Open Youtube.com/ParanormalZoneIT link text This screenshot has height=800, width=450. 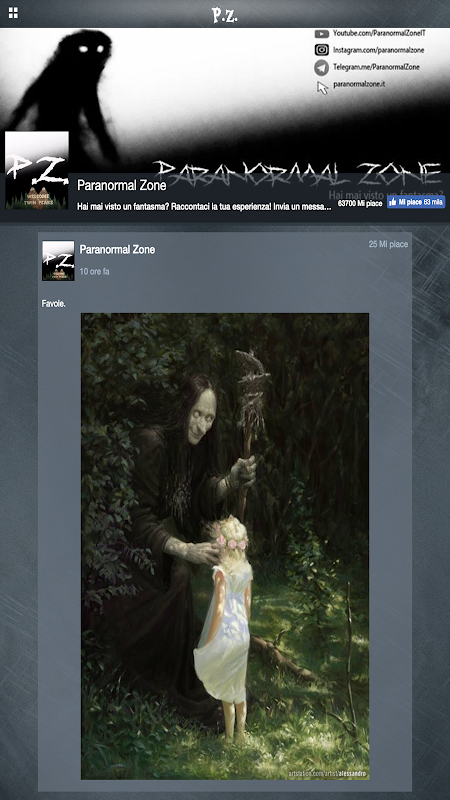point(379,33)
